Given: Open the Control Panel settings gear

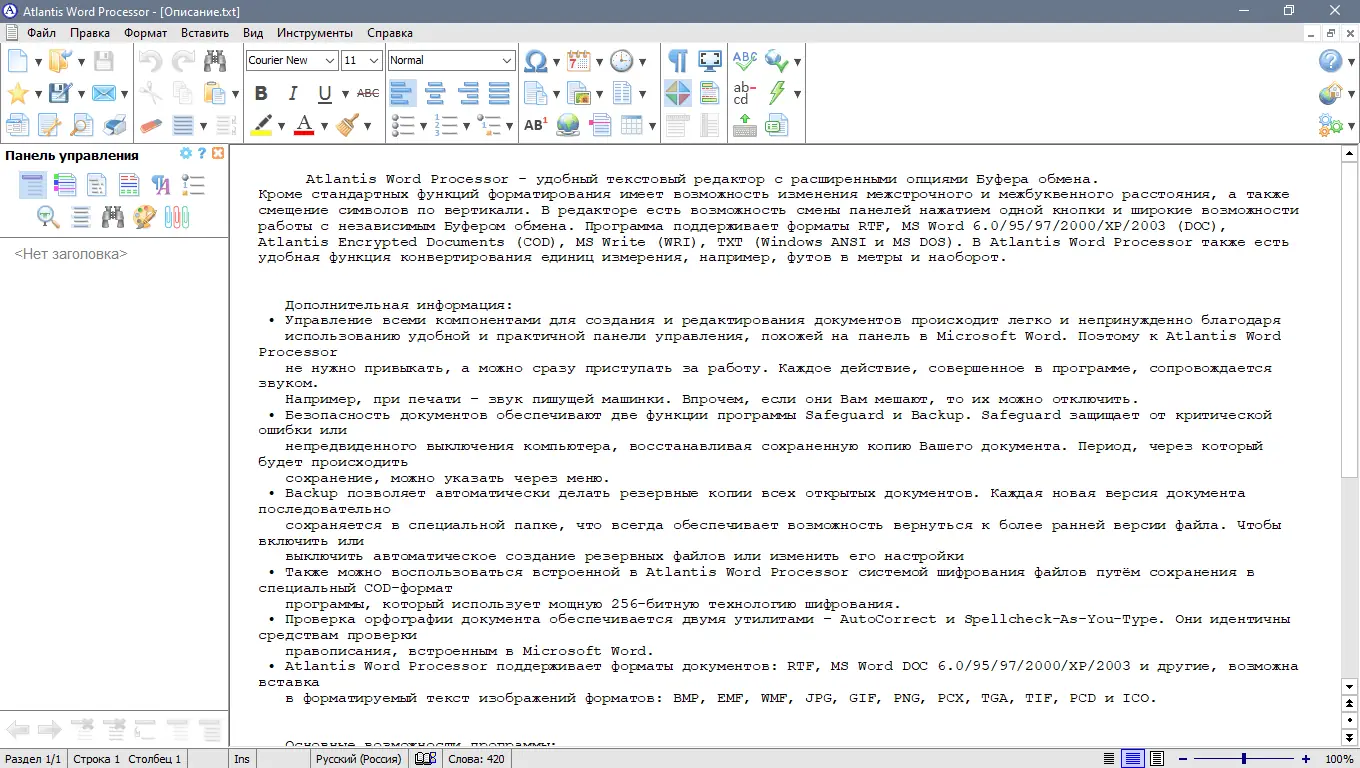Looking at the screenshot, I should [186, 153].
